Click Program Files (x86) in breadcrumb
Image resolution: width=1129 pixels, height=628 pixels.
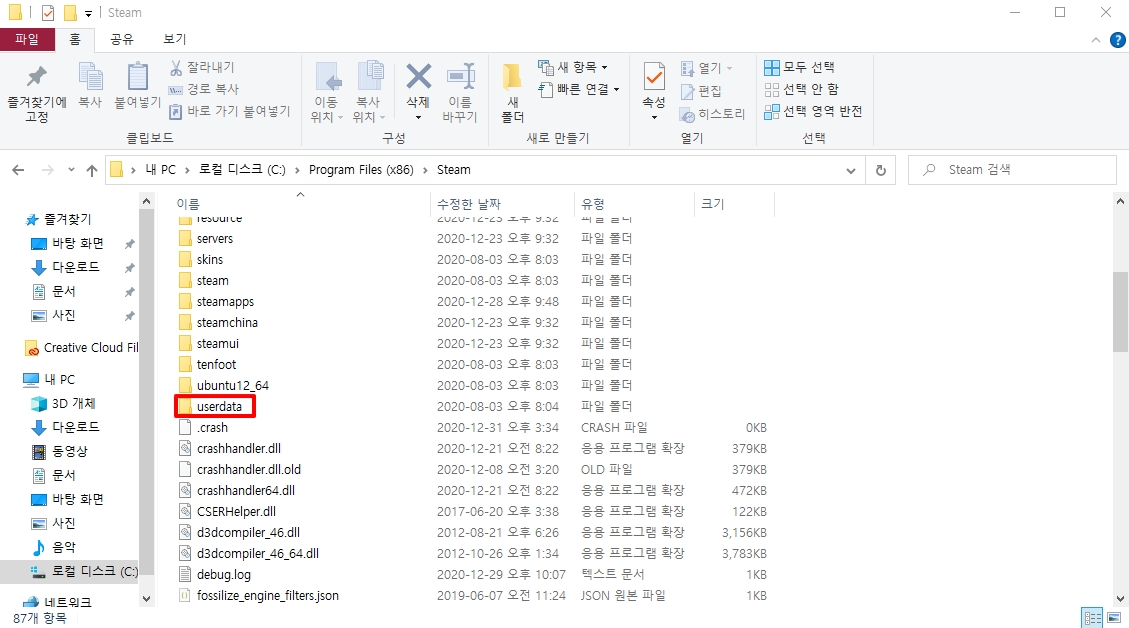[361, 170]
